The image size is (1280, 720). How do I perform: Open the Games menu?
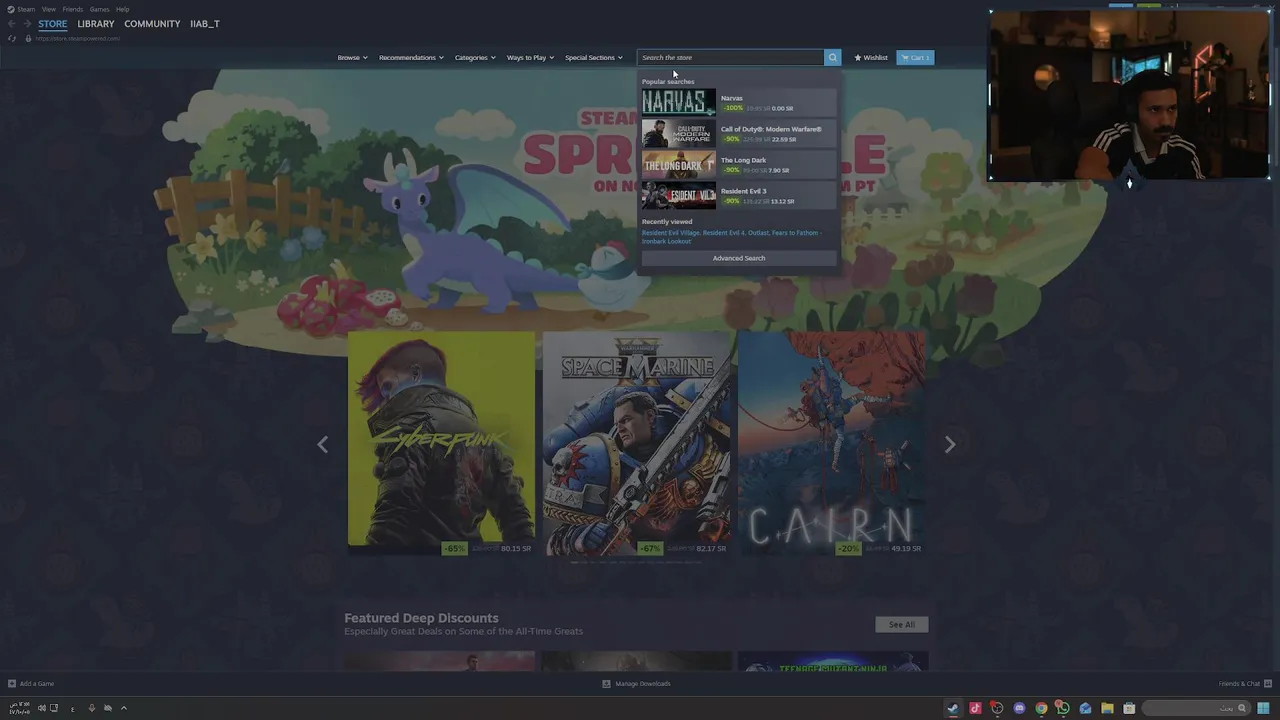pyautogui.click(x=99, y=9)
